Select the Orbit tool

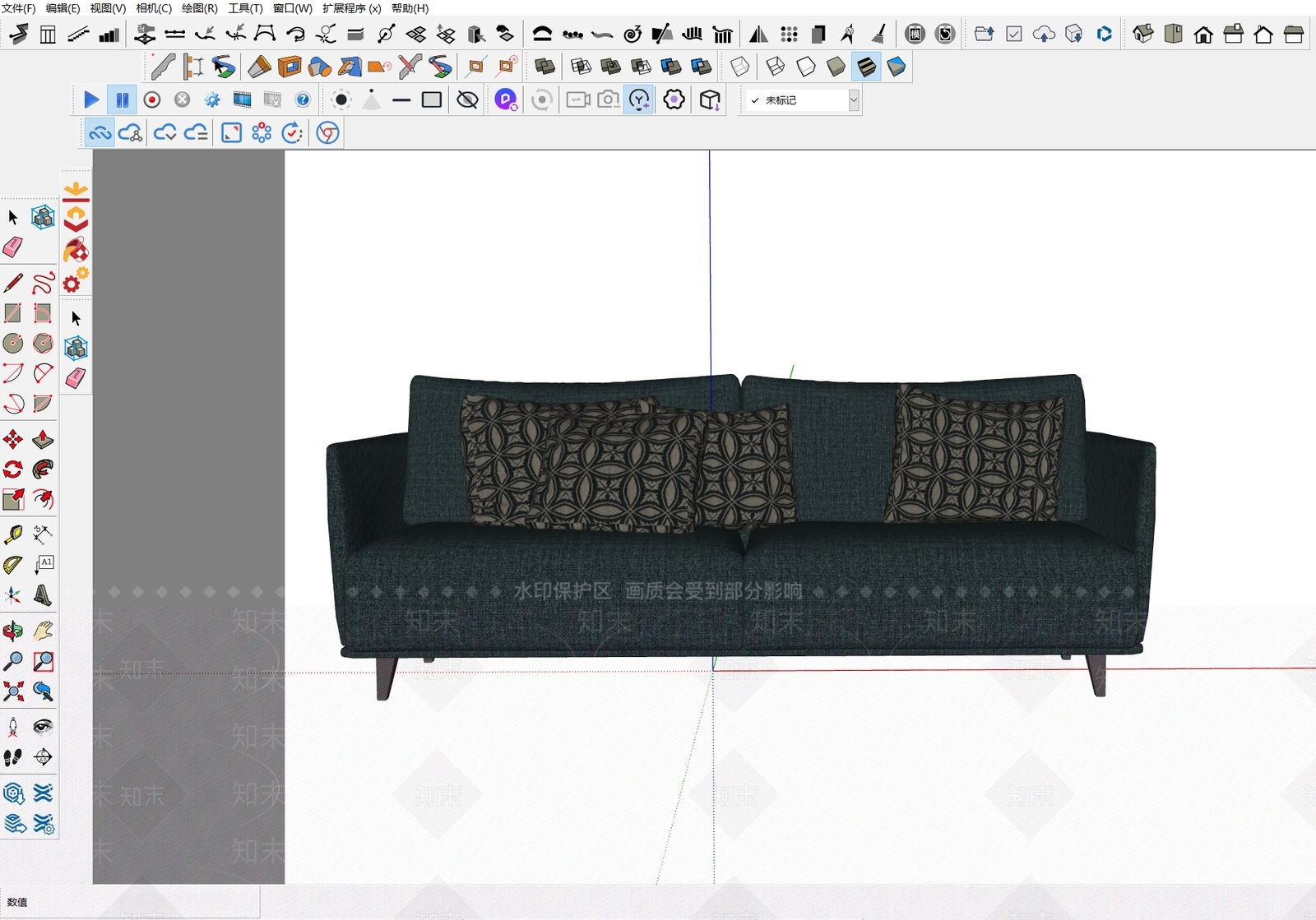[x=13, y=631]
